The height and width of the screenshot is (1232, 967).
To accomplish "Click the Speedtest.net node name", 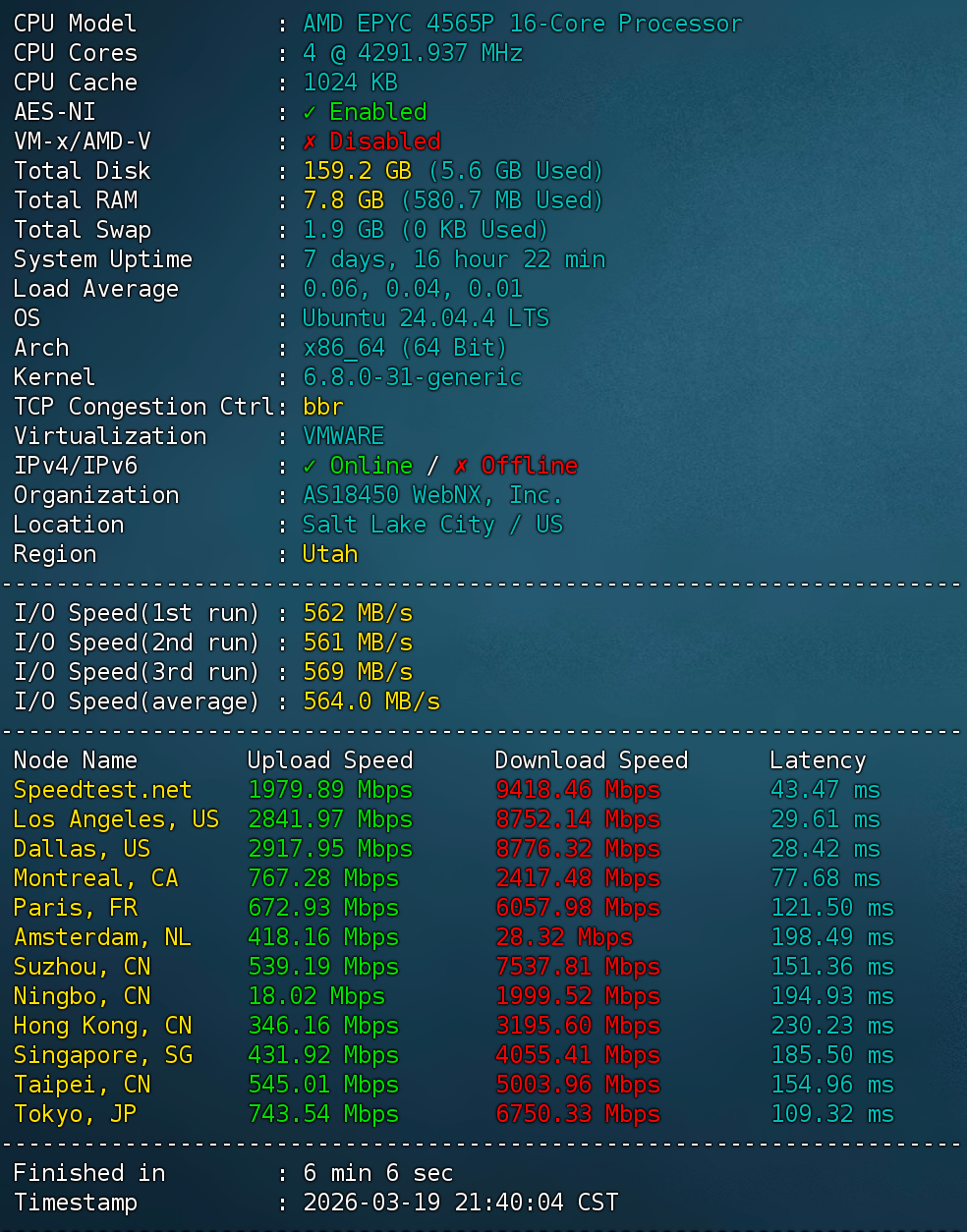I will coord(102,790).
